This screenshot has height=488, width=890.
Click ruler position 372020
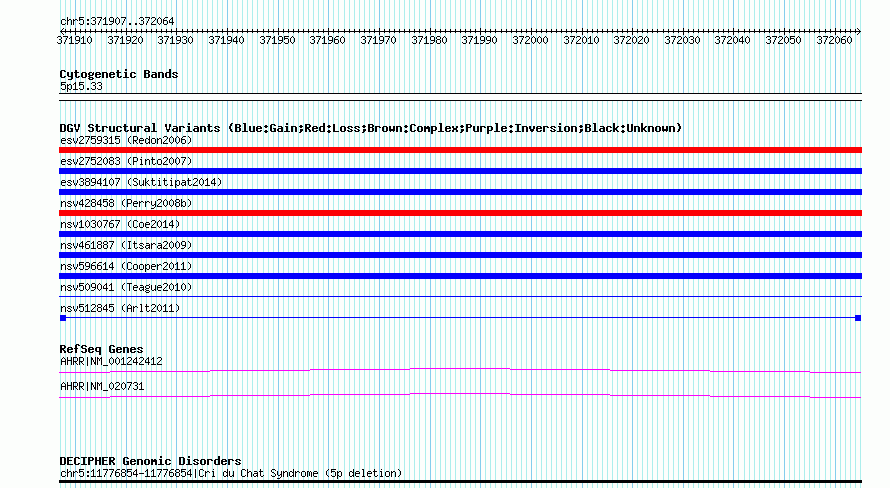click(632, 40)
